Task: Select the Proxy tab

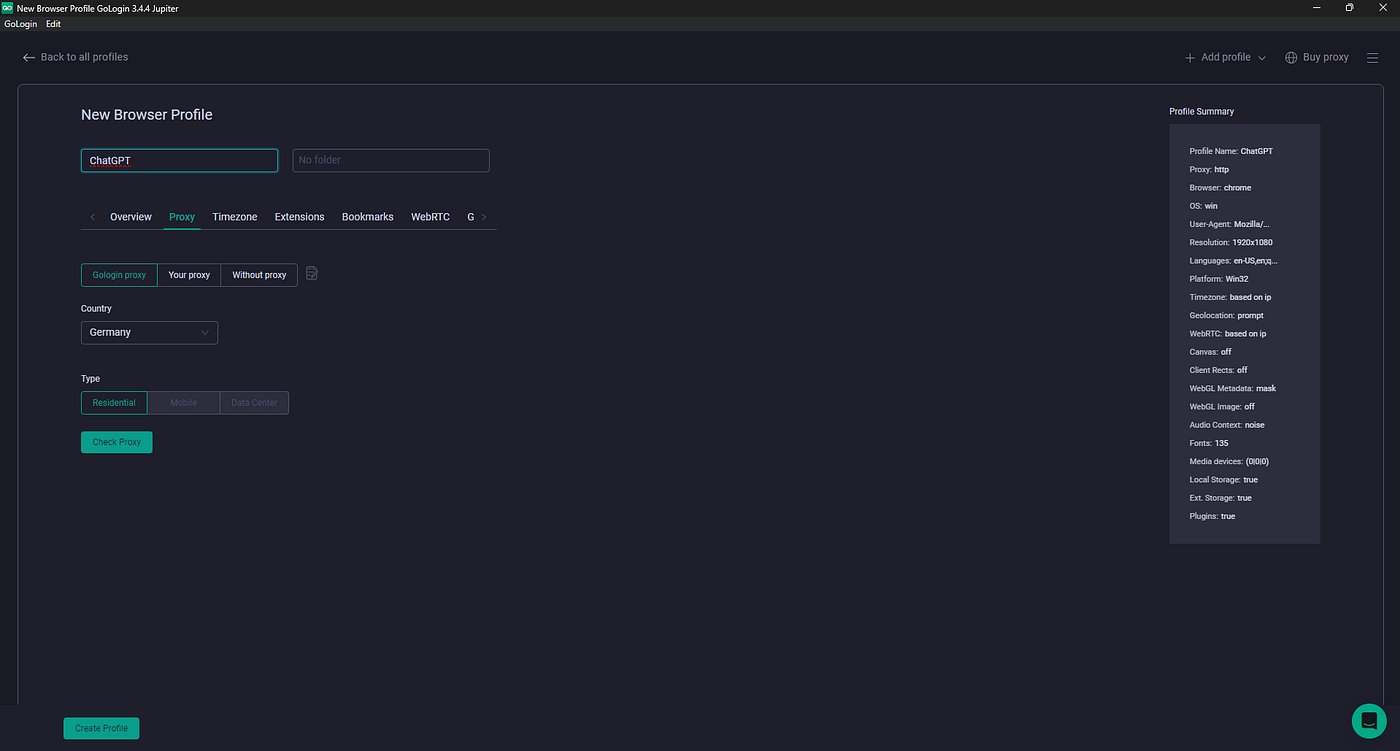Action: coord(182,217)
